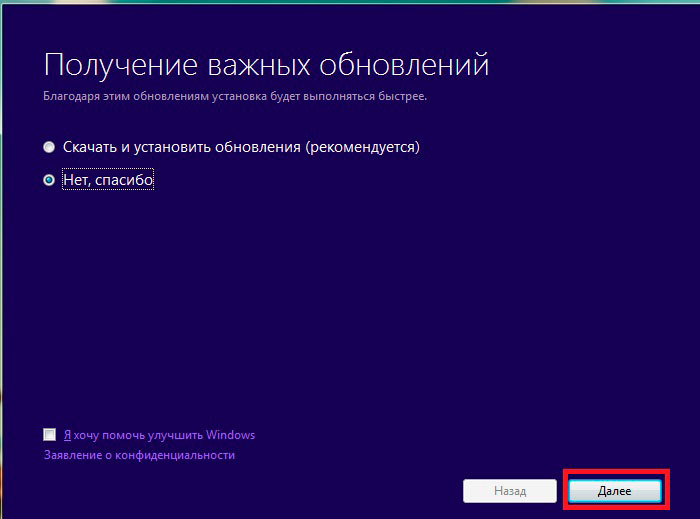Select the 'Нет, спасибо' radio option

click(49, 180)
